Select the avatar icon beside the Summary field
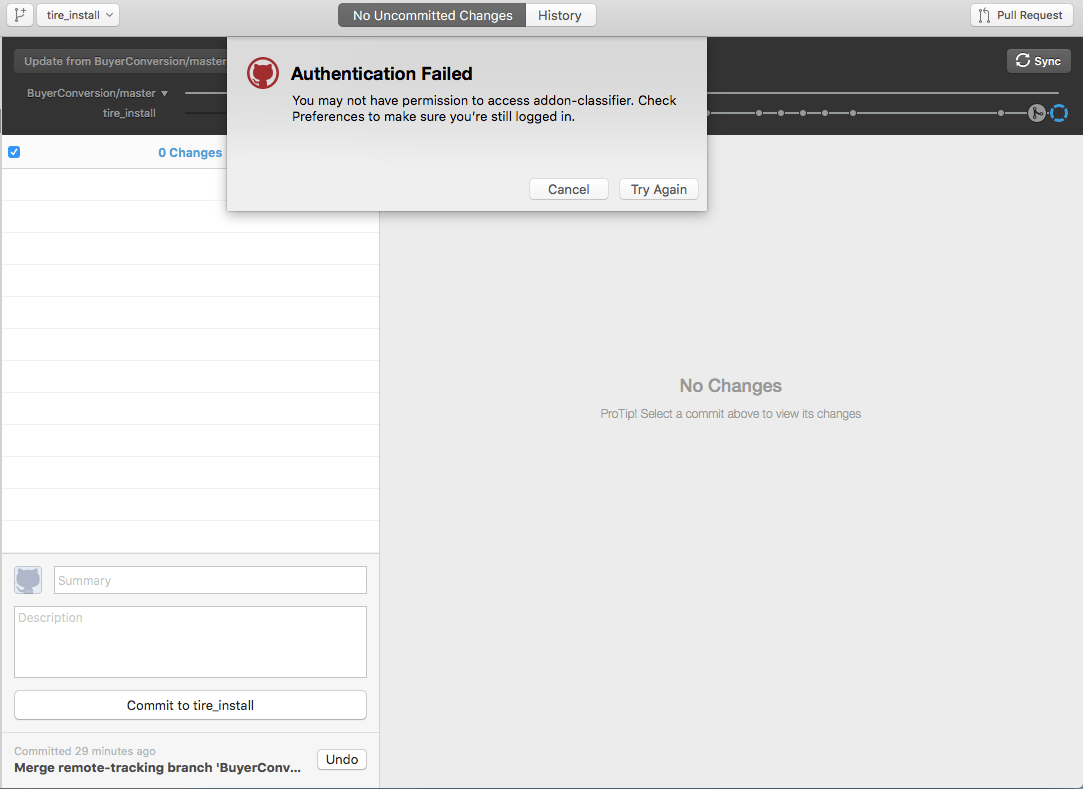1083x789 pixels. pos(27,580)
